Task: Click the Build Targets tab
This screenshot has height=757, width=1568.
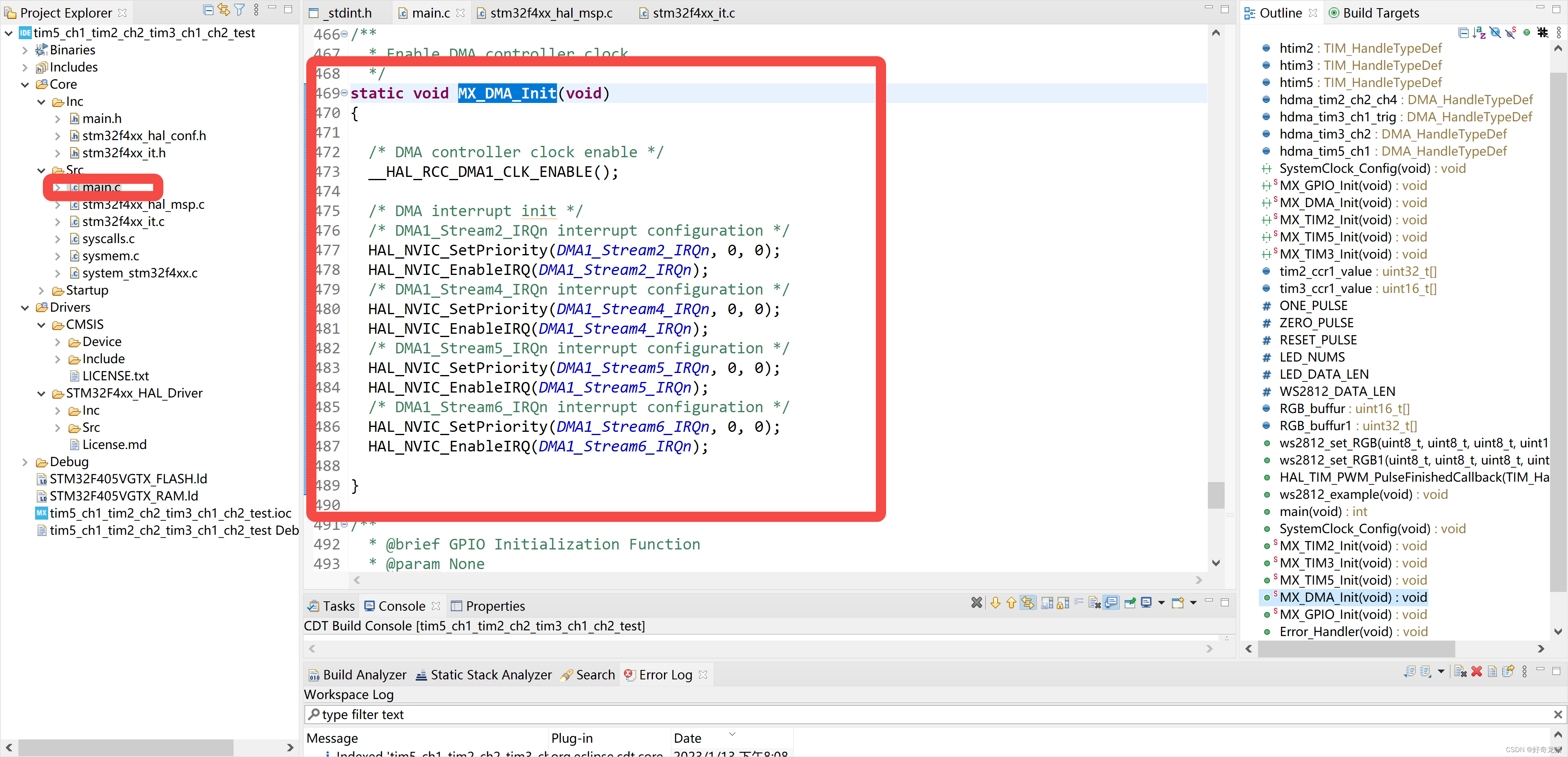Action: (x=1375, y=12)
